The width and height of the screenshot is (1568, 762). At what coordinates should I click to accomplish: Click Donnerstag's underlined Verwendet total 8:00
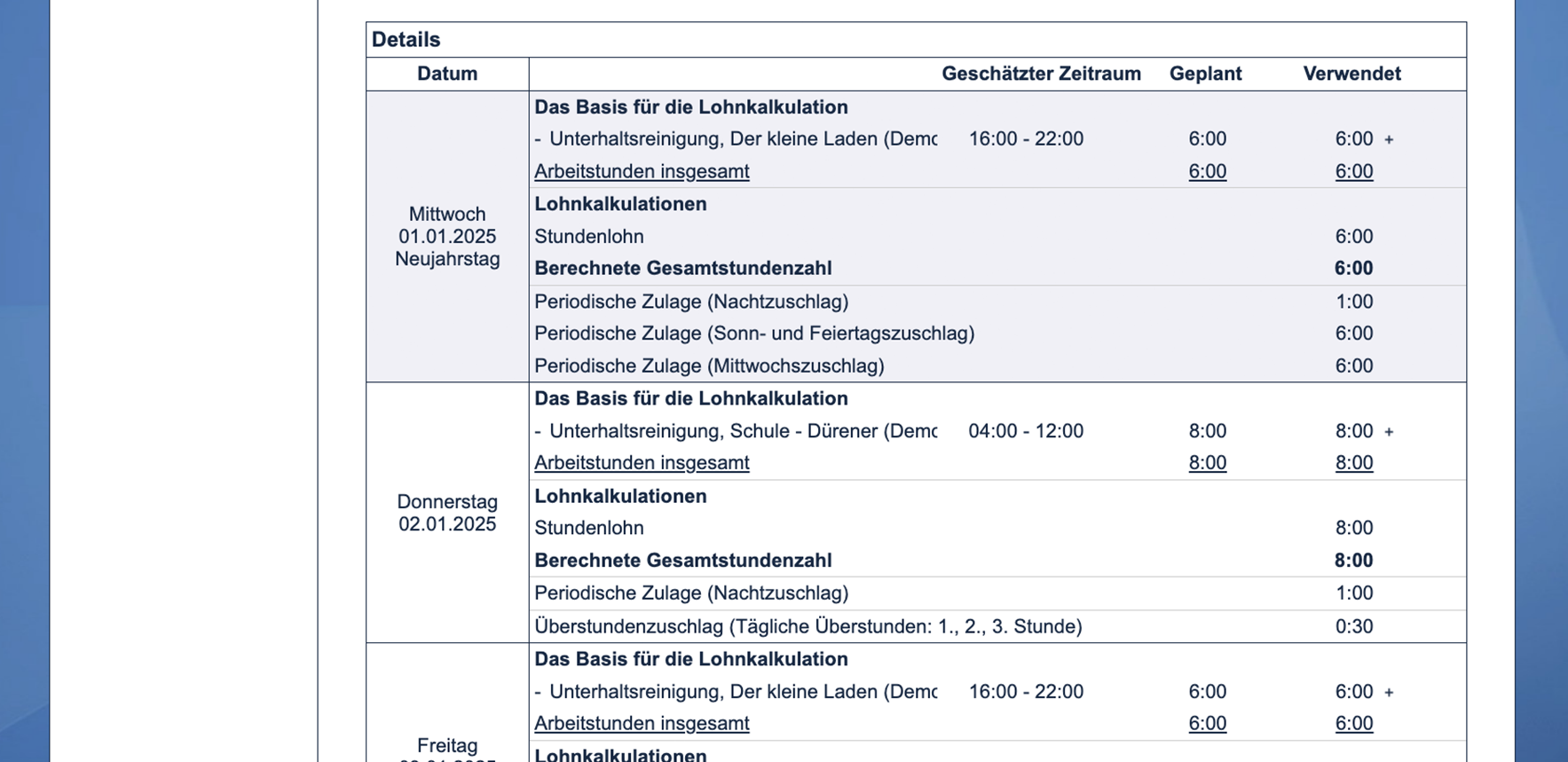tap(1353, 463)
